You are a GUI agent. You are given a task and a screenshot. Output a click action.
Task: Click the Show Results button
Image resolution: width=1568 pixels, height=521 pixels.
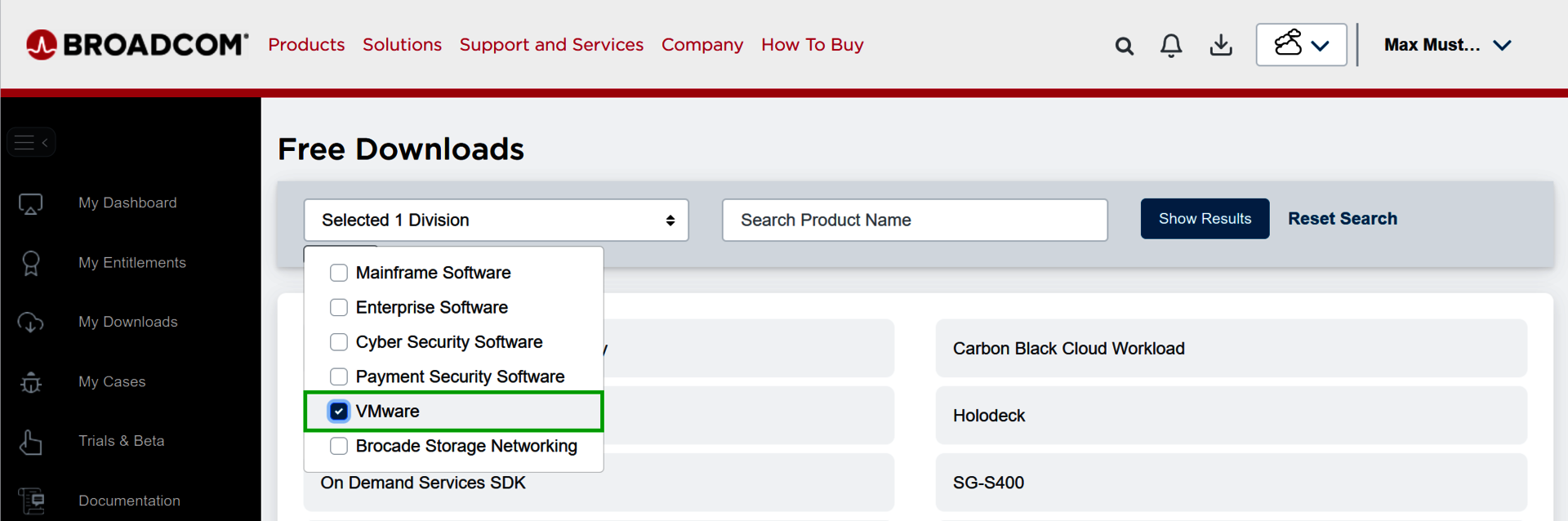[x=1205, y=219]
